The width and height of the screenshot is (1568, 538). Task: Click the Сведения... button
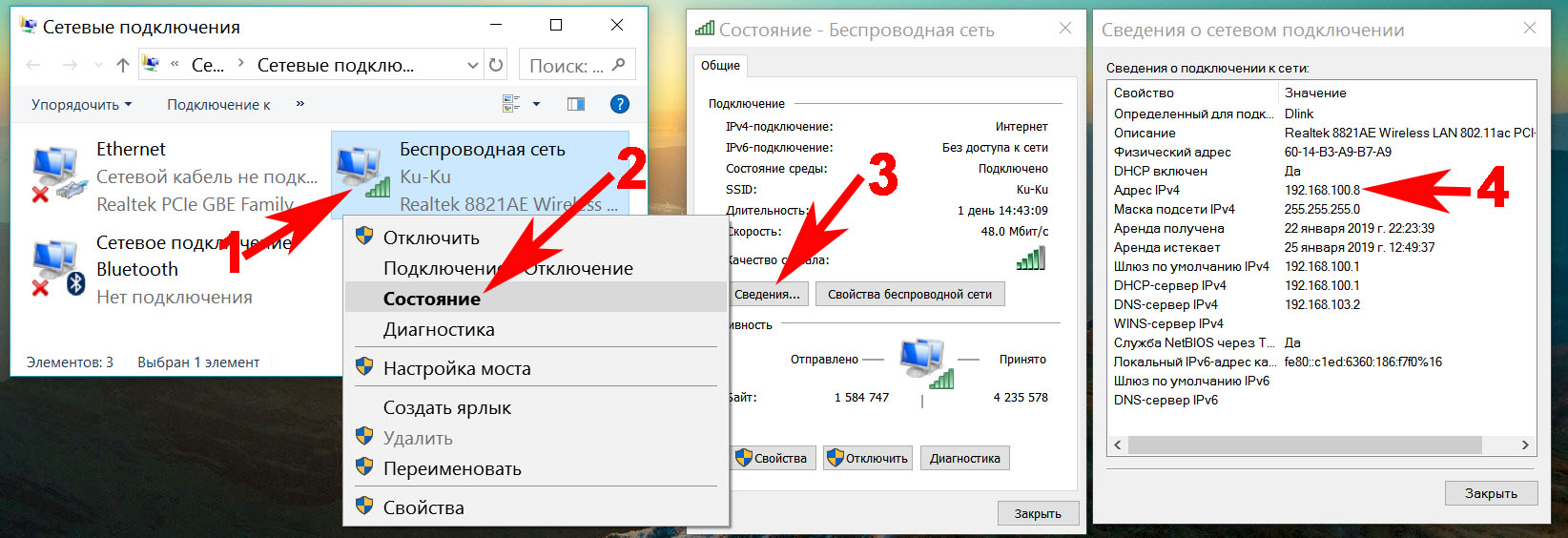pos(769,294)
